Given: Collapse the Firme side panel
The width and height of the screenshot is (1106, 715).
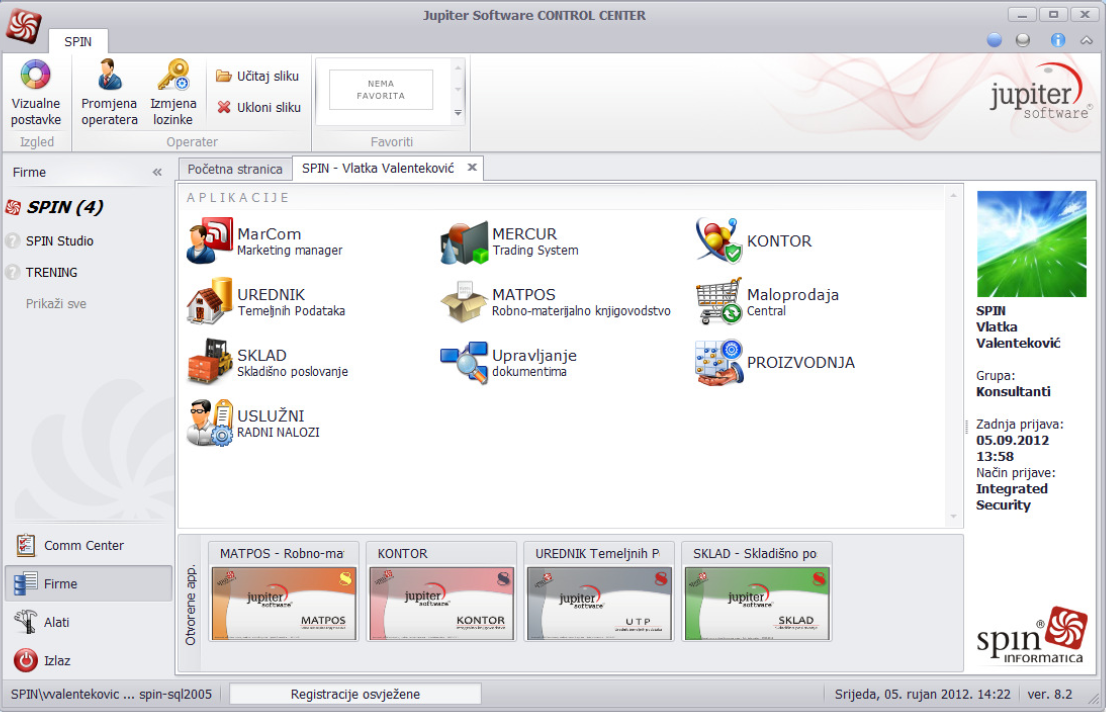Looking at the screenshot, I should pos(157,172).
